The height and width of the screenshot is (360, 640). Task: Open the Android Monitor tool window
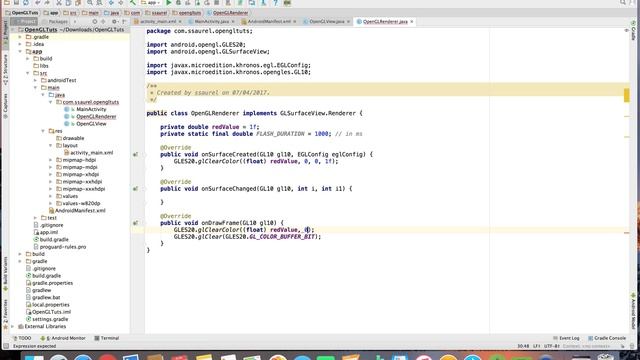click(x=63, y=338)
